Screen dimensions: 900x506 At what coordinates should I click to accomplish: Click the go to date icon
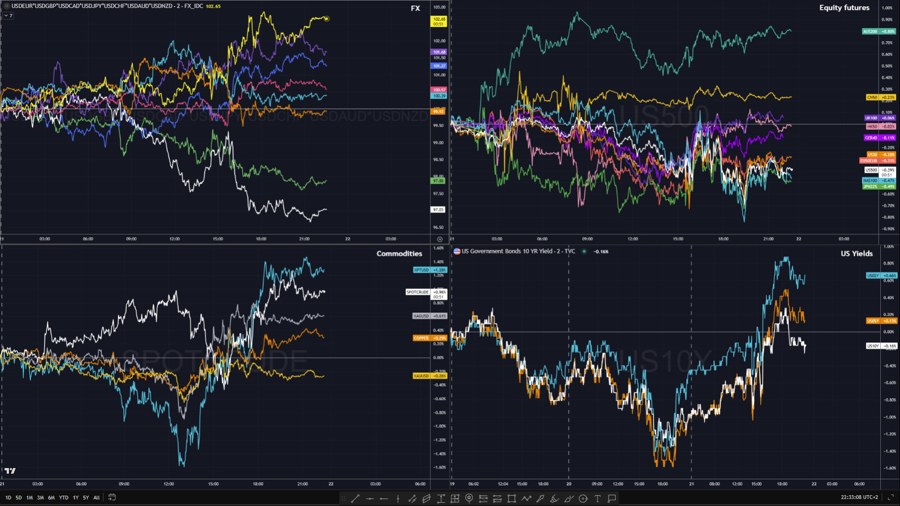click(109, 497)
